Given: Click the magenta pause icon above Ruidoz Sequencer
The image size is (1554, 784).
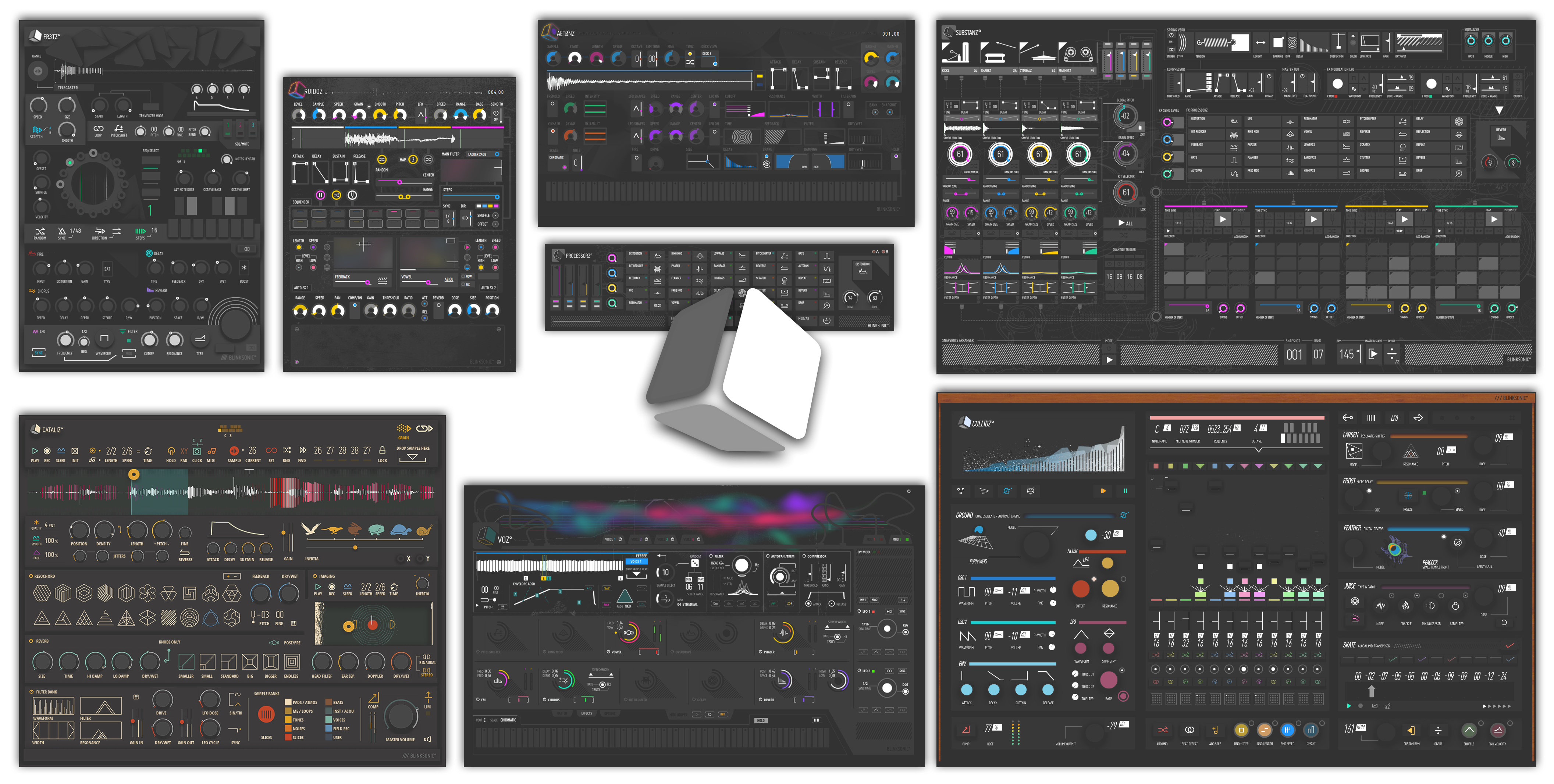Looking at the screenshot, I should 320,195.
